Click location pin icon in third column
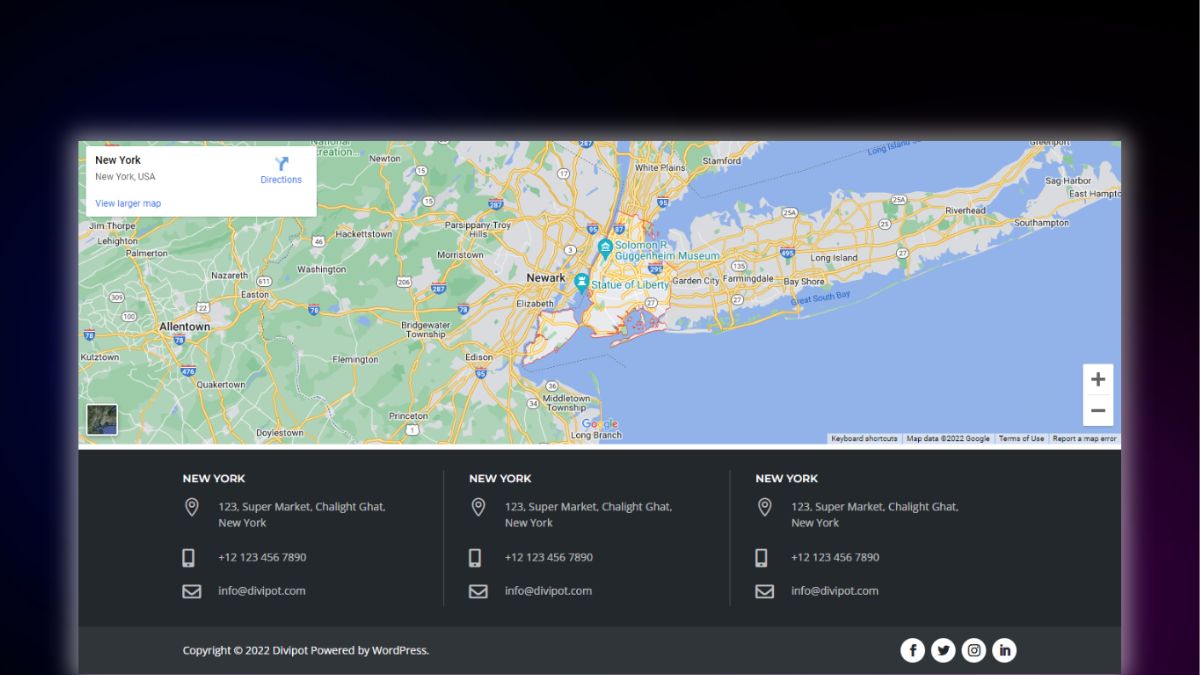 pos(764,508)
